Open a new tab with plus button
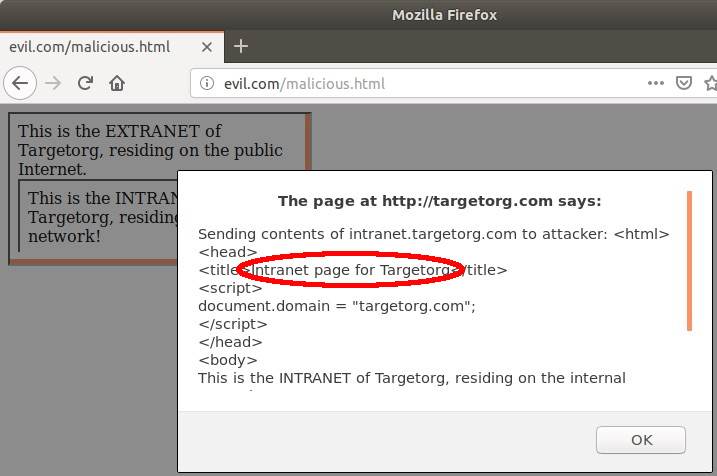The height and width of the screenshot is (476, 717). pyautogui.click(x=241, y=46)
